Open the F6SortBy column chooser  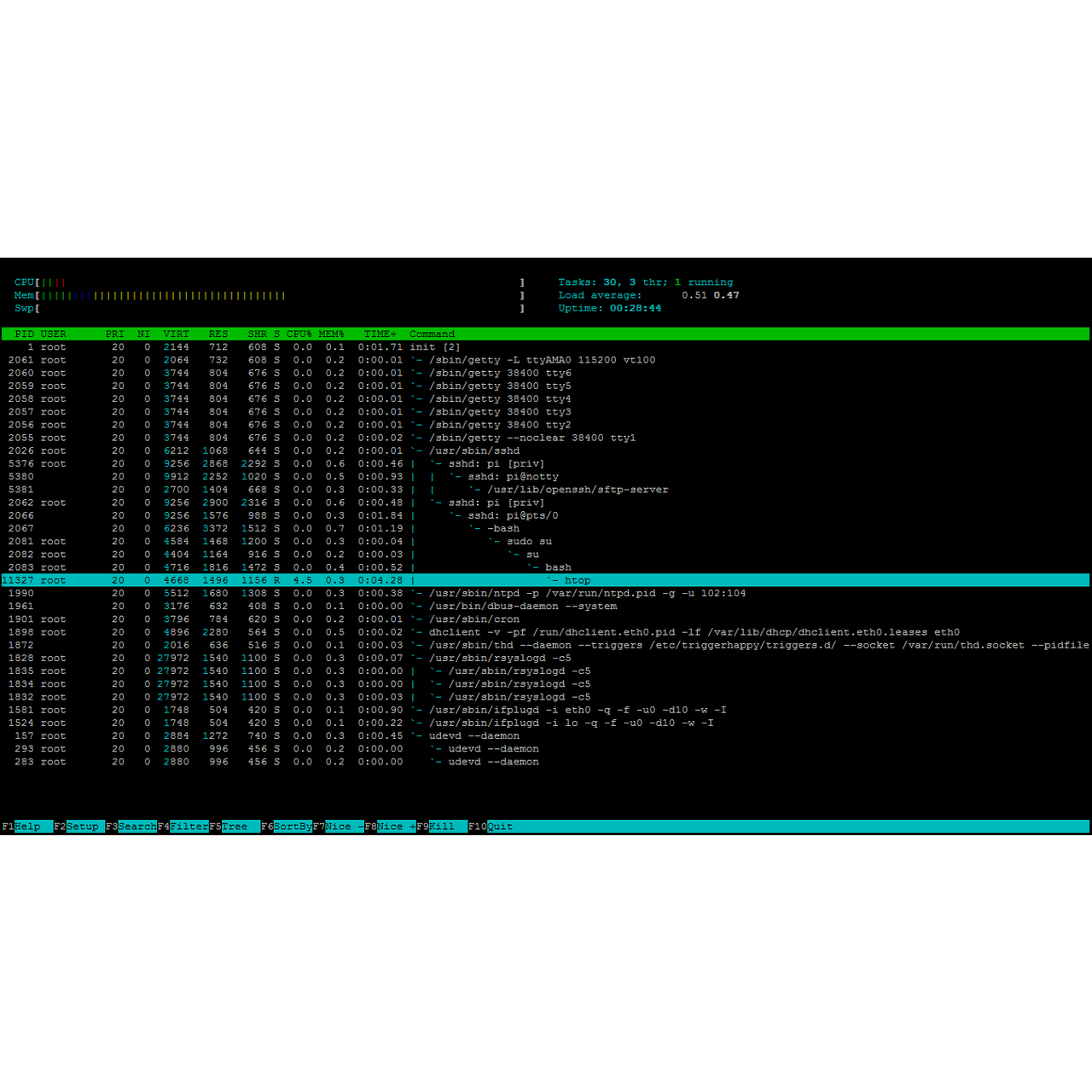(x=286, y=826)
